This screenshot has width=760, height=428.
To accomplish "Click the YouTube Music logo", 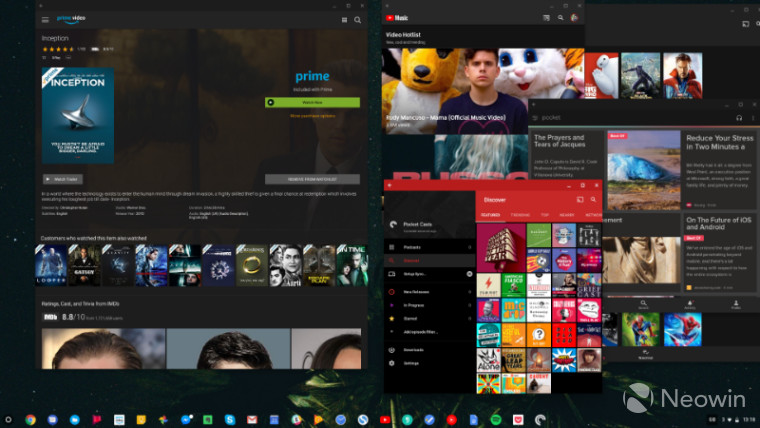I will pyautogui.click(x=396, y=18).
